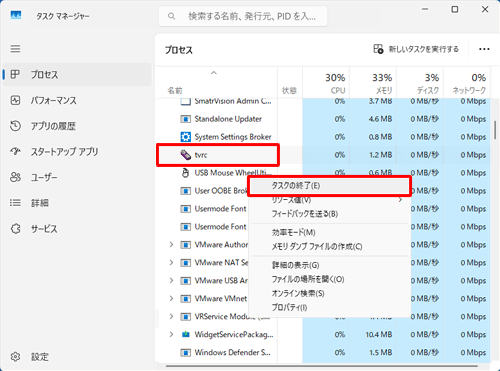Choose Properties (プロパティ) menu item
Image resolution: width=500 pixels, height=371 pixels.
pos(330,307)
